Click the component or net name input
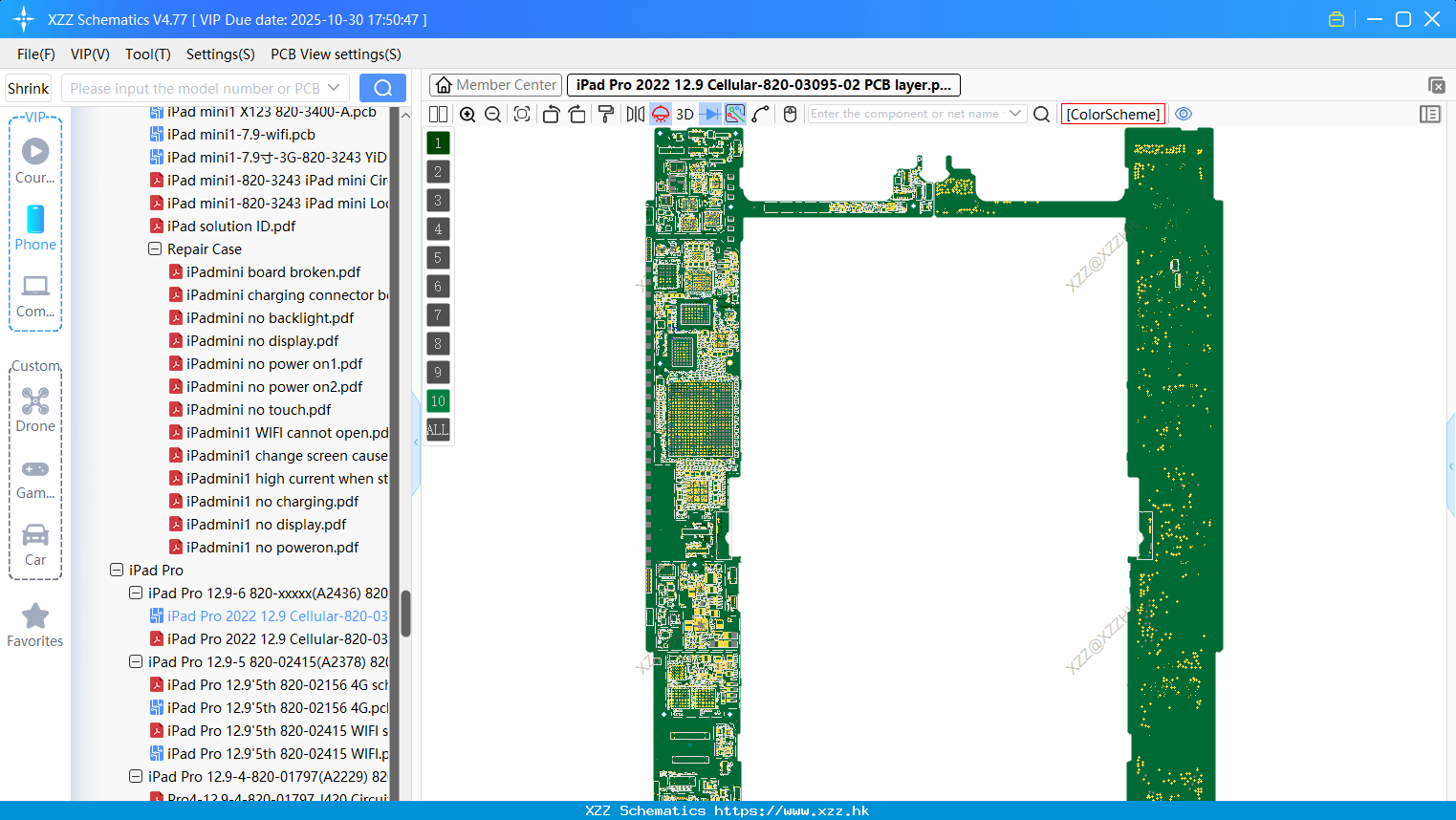This screenshot has height=820, width=1456. (905, 114)
